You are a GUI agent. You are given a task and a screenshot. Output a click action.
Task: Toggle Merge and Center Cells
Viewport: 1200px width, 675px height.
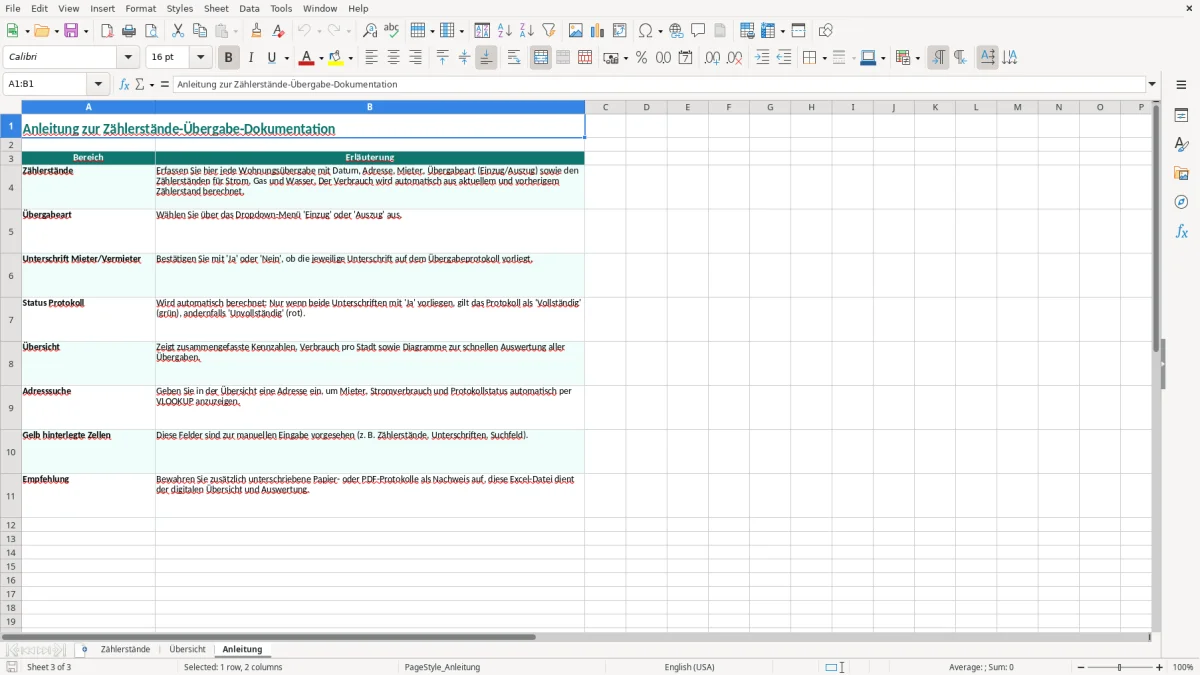[x=541, y=58]
